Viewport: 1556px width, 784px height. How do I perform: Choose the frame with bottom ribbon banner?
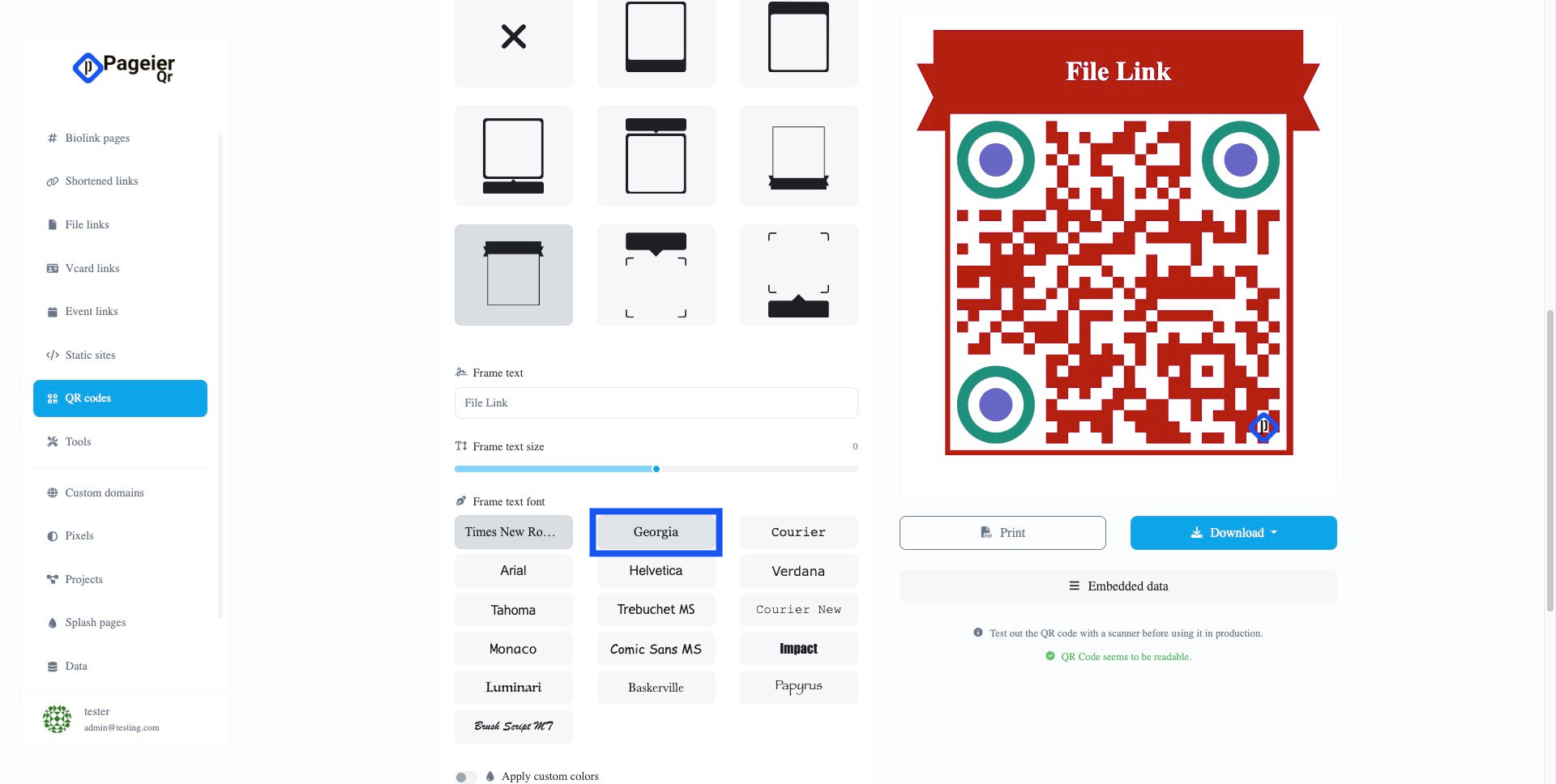(x=798, y=156)
